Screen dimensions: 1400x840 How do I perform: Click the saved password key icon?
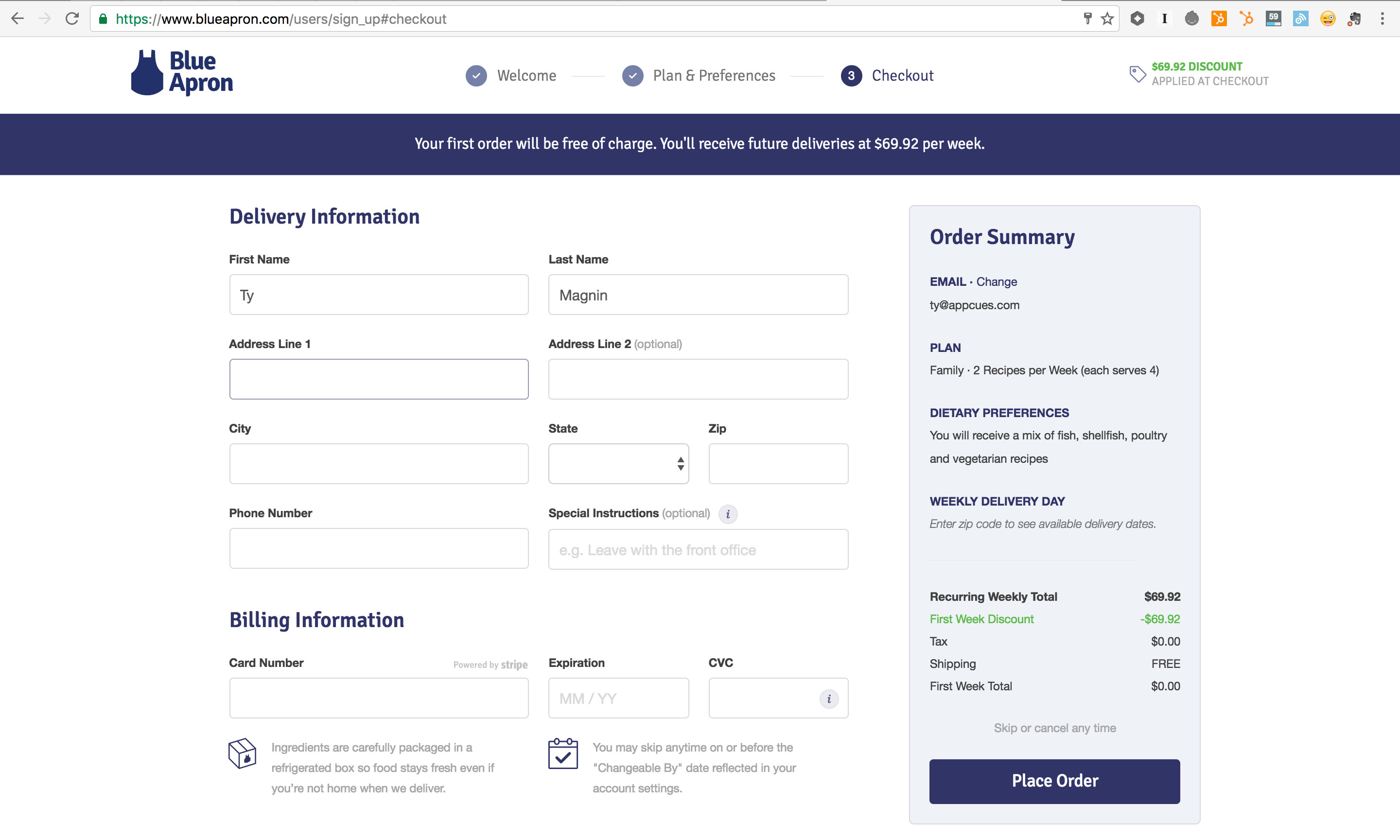[1087, 18]
